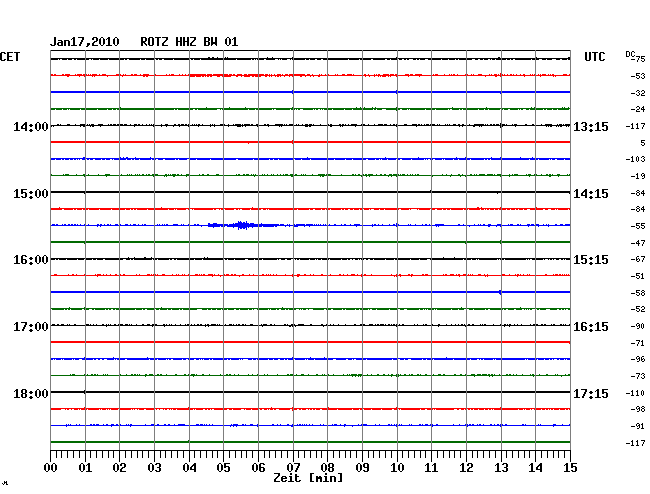
Task: Click the x-axis minute tick label 02
Action: [119, 468]
